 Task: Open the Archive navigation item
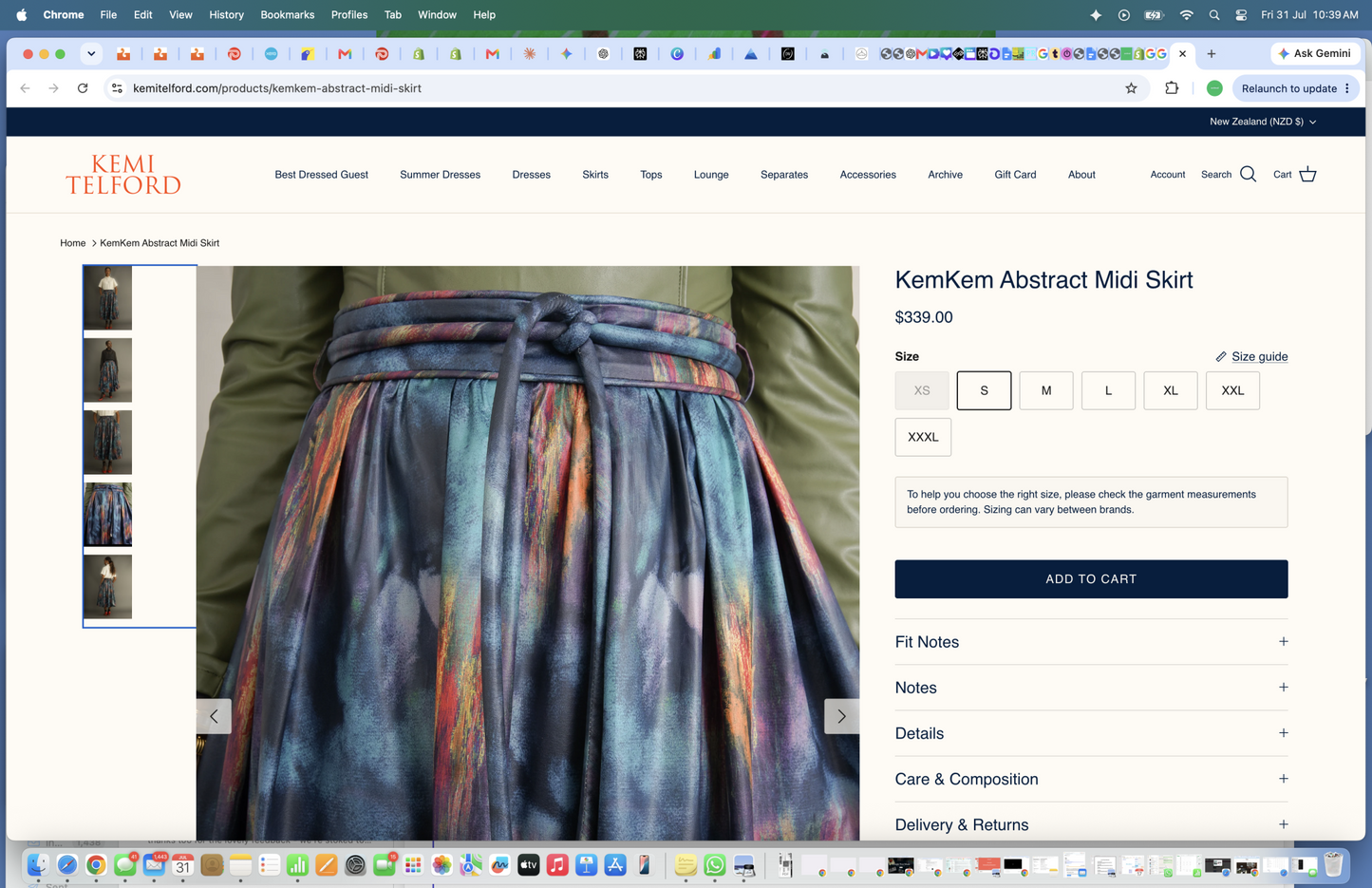[945, 175]
